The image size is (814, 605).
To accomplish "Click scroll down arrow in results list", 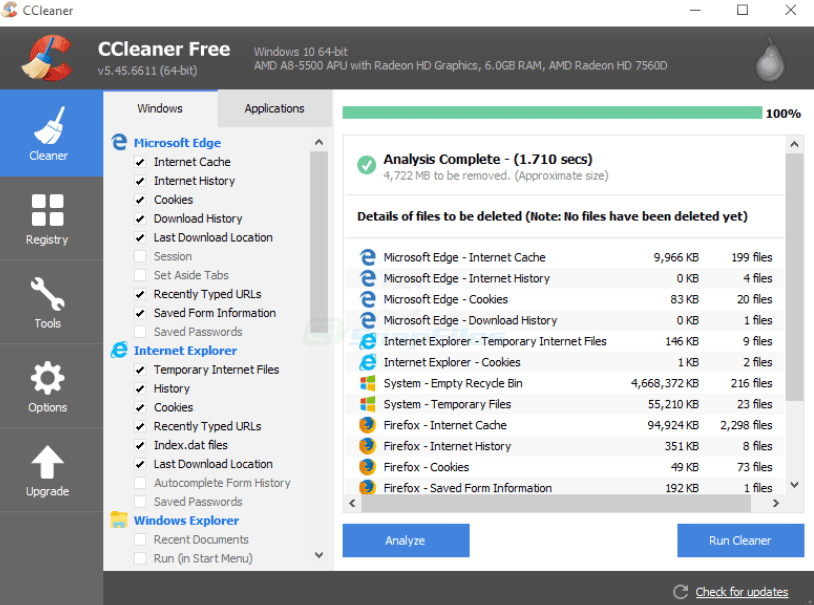I will point(795,485).
